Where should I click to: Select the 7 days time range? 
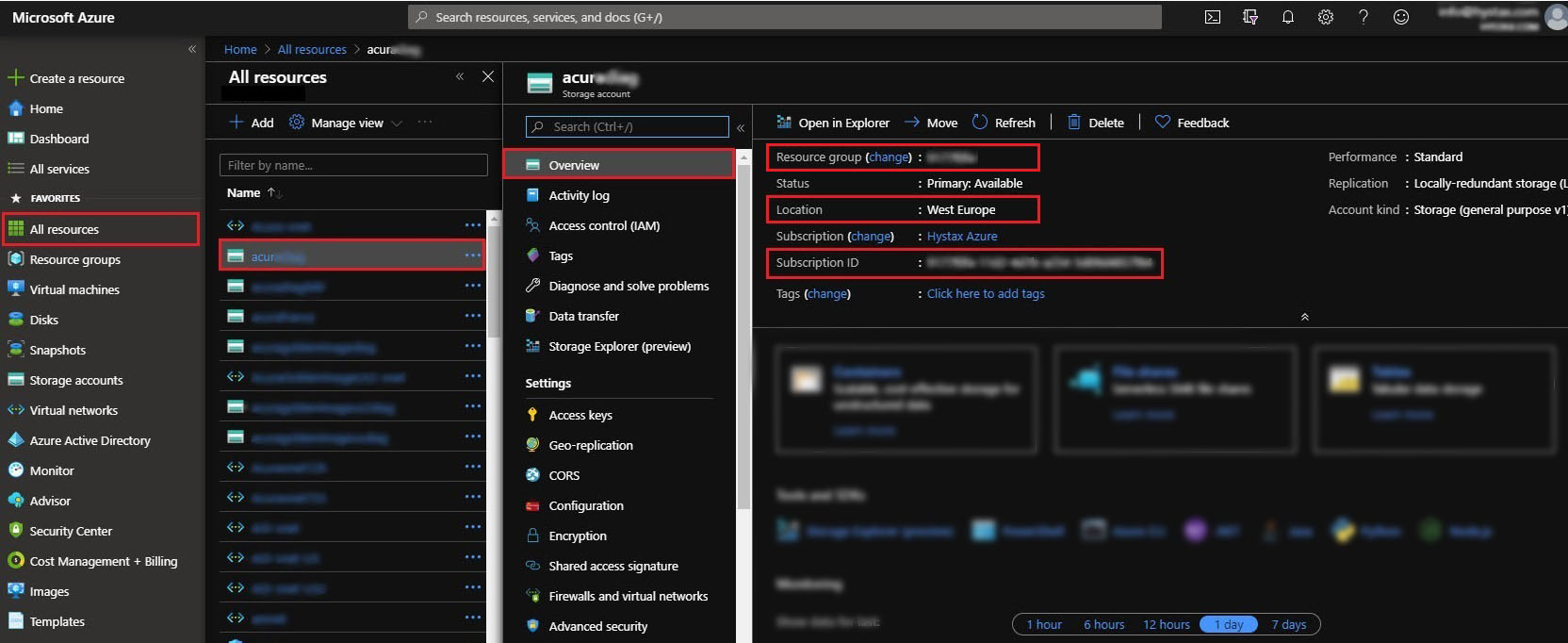[x=1288, y=624]
